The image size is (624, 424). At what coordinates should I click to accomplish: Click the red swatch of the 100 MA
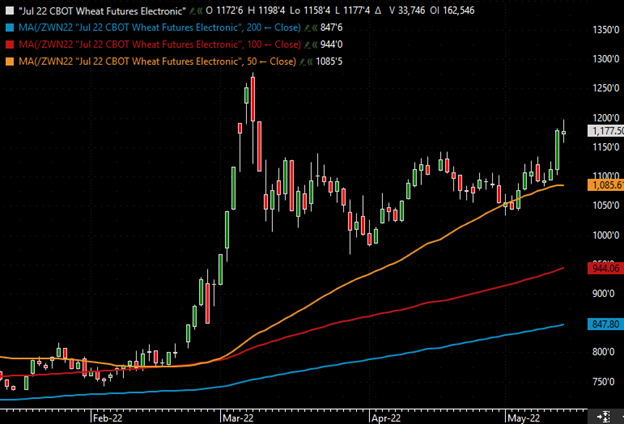pos(10,44)
